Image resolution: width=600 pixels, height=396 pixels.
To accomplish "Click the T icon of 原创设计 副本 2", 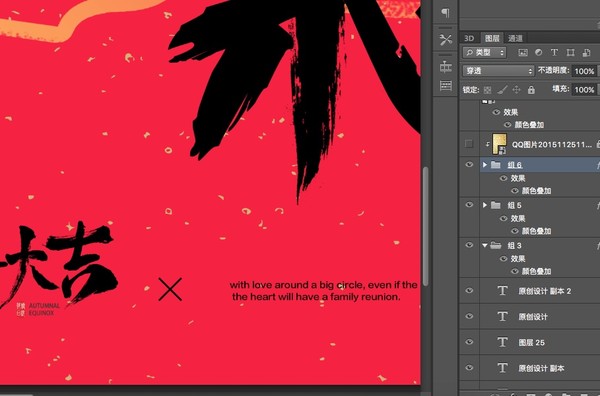I will click(x=502, y=290).
